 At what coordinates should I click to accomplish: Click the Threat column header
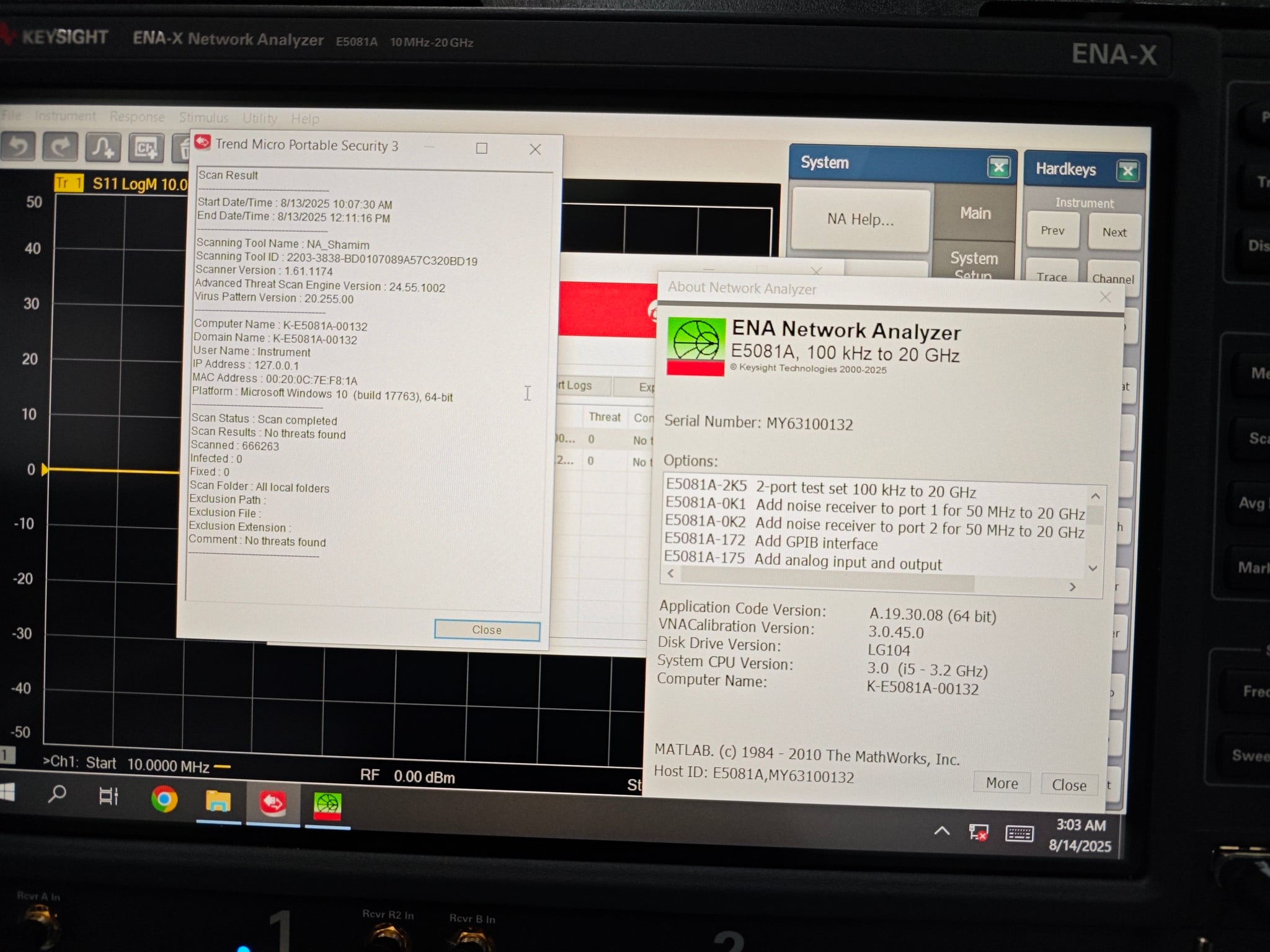tap(605, 417)
